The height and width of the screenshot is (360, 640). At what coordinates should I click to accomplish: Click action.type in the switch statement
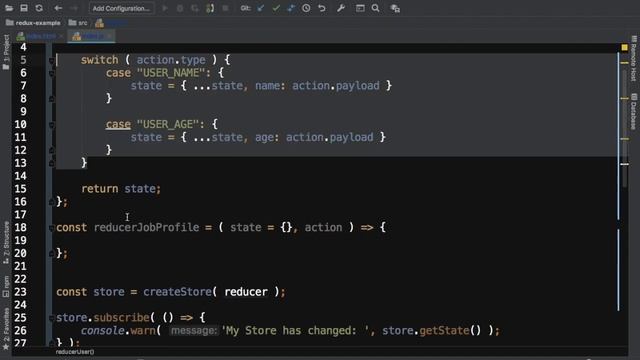click(171, 60)
